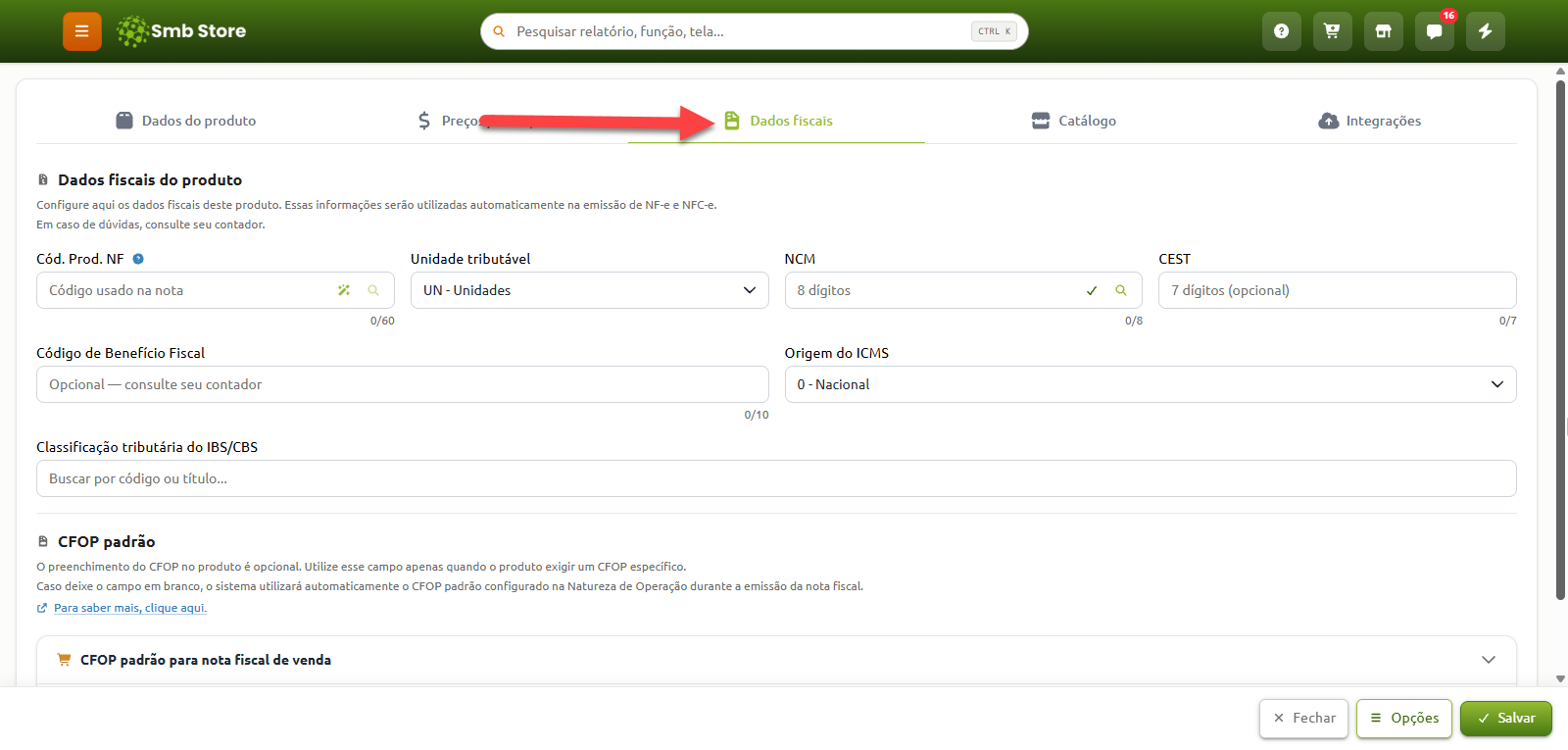
Task: Click 'Dados fiscais do produto' heading
Action: [150, 179]
